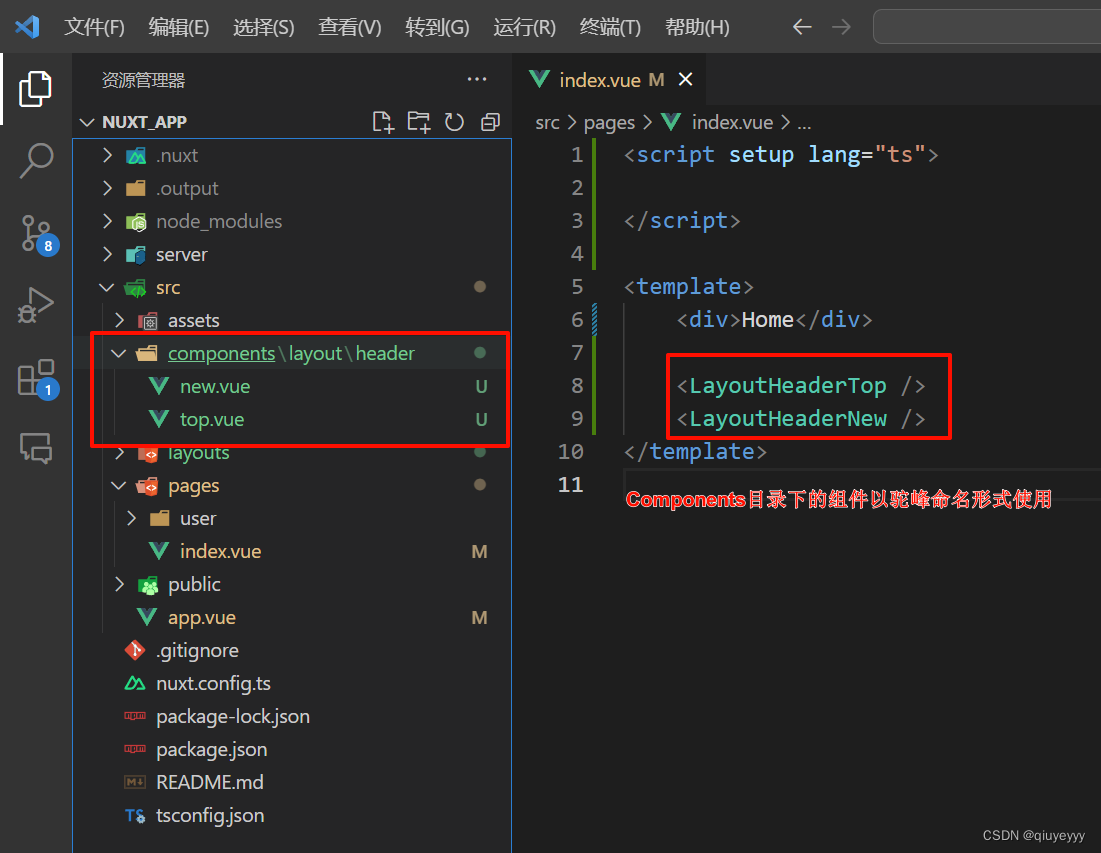Open the Run and Debug view
The height and width of the screenshot is (853, 1101).
pyautogui.click(x=35, y=305)
